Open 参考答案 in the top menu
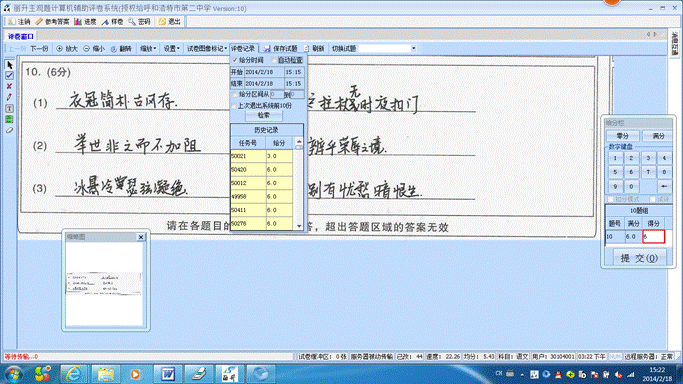Viewport: 683px width, 384px height. [53, 21]
